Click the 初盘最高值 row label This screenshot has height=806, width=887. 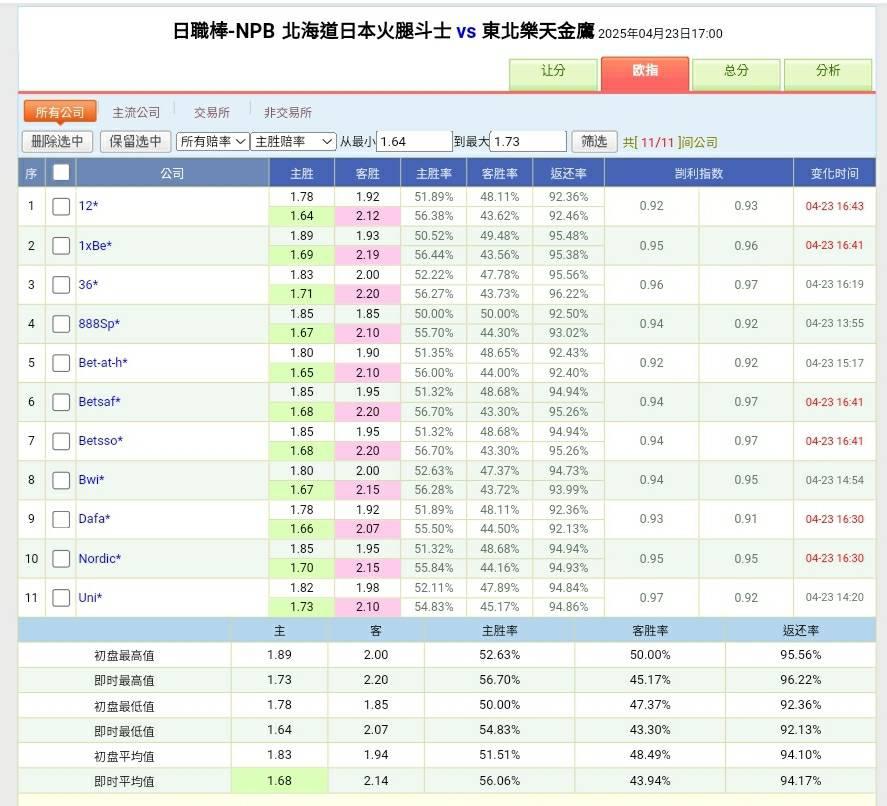coord(124,656)
